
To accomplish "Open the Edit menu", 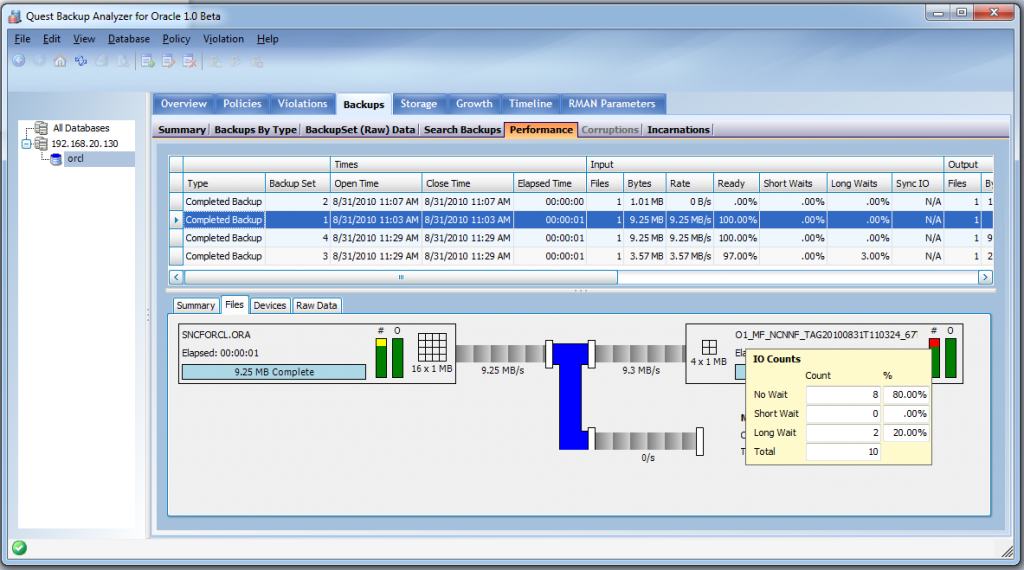I will point(52,39).
